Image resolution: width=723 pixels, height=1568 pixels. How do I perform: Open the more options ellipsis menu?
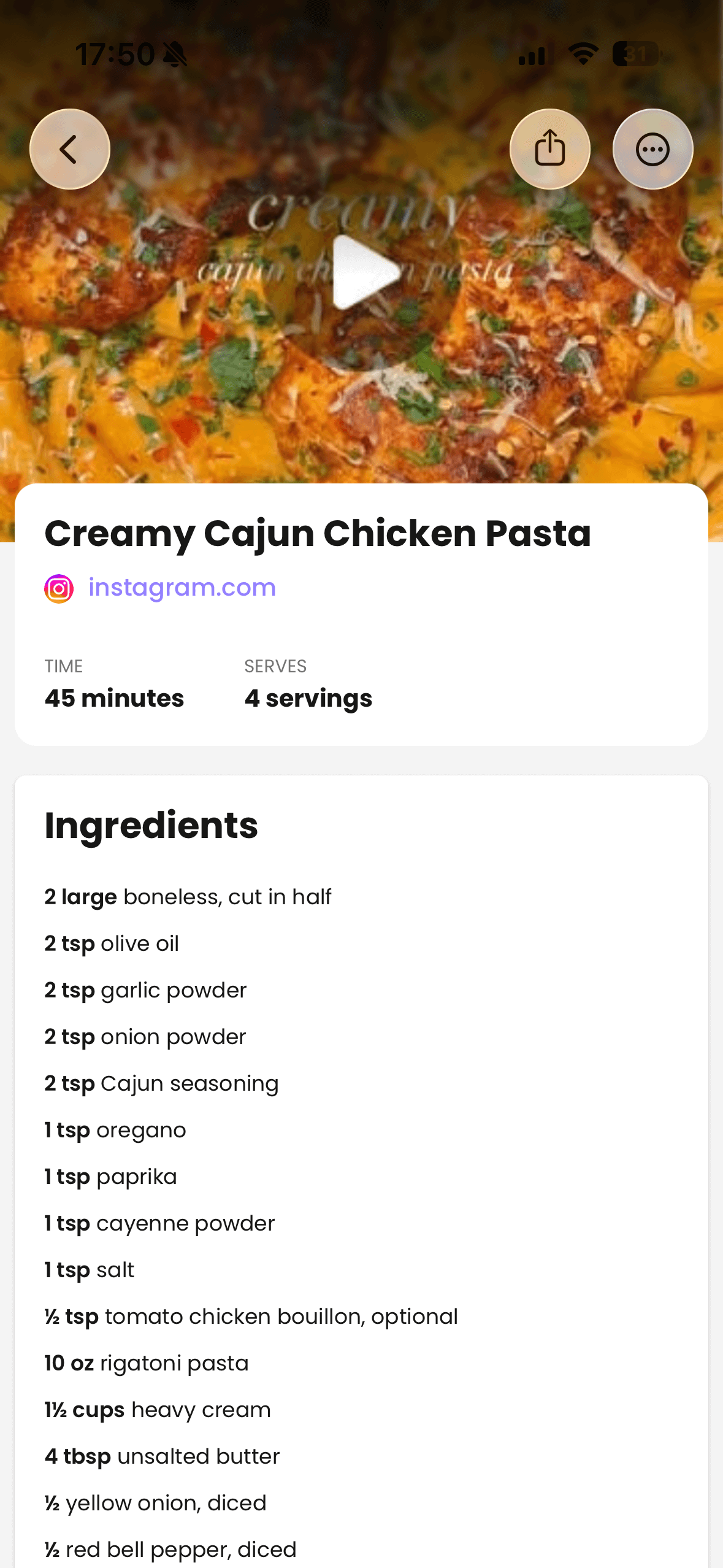point(652,149)
